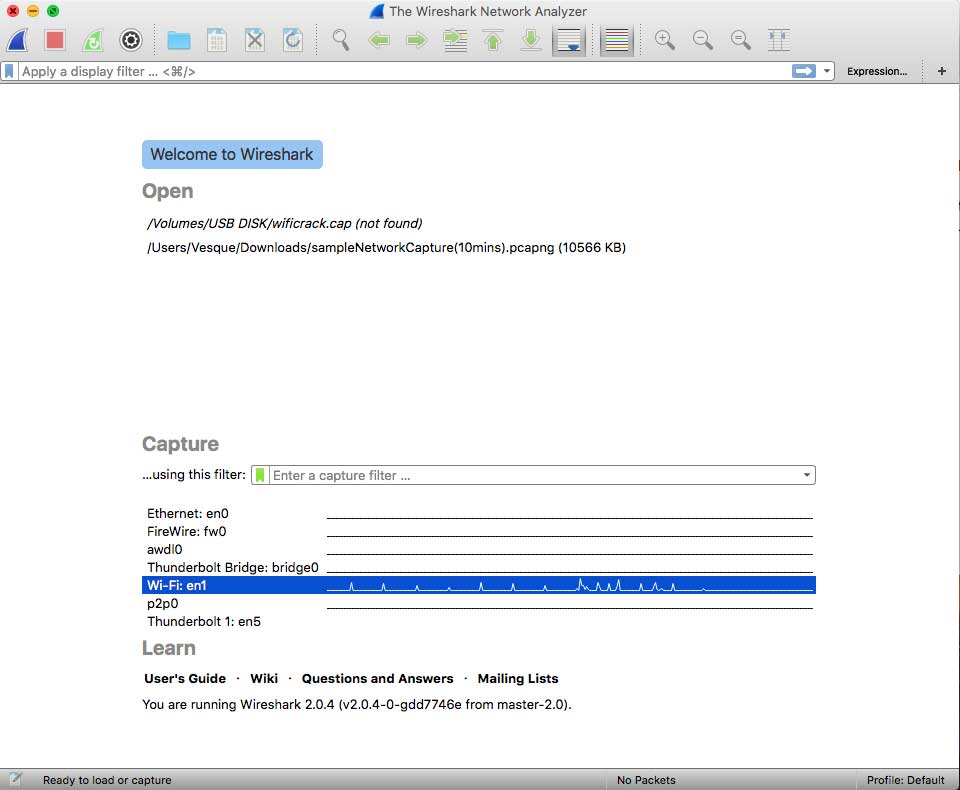The image size is (960, 790).
Task: Toggle packet list colorize rules
Action: pyautogui.click(x=617, y=40)
